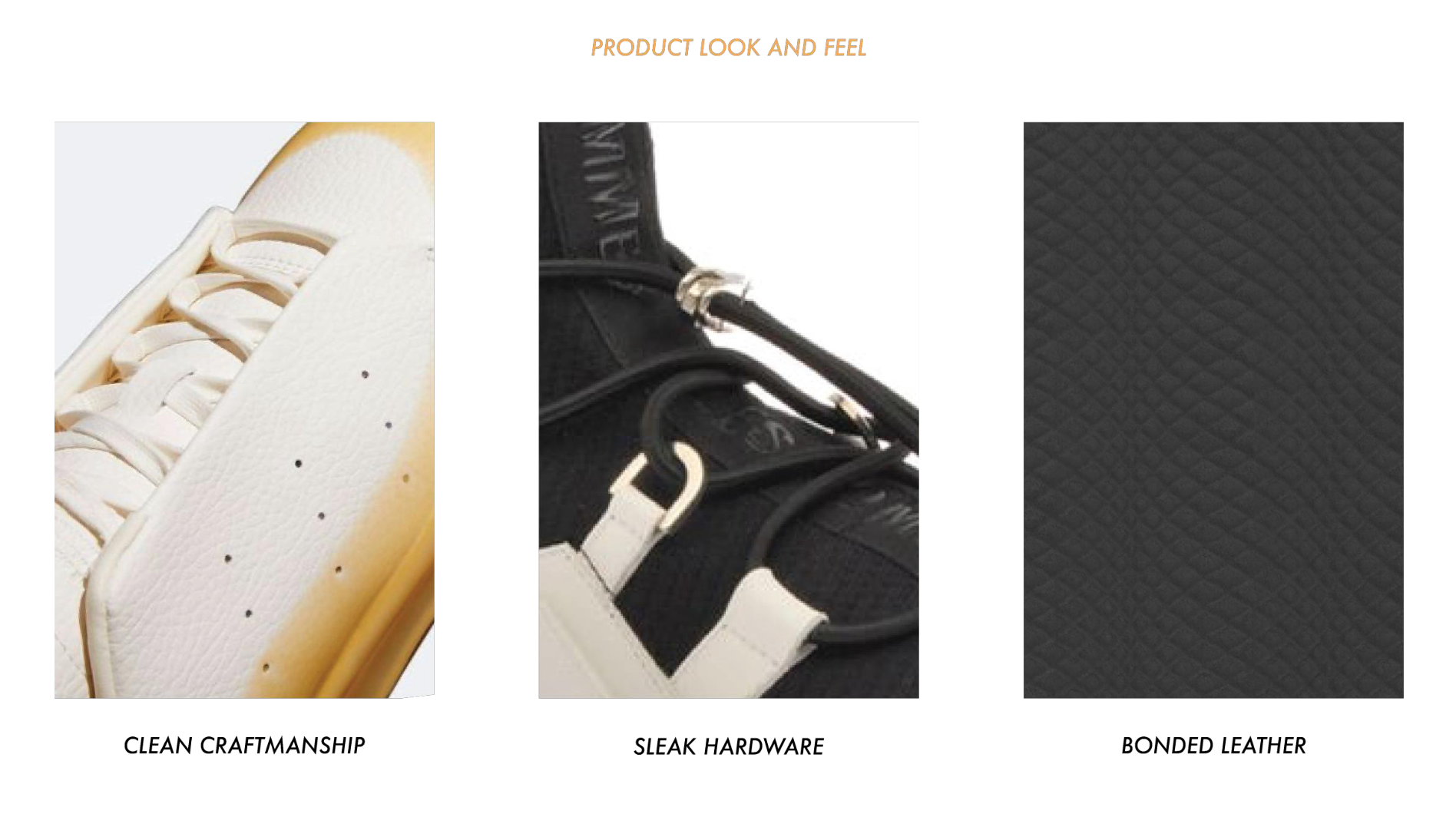
Task: Click the word 'FEEL' in the title
Action: (x=845, y=48)
